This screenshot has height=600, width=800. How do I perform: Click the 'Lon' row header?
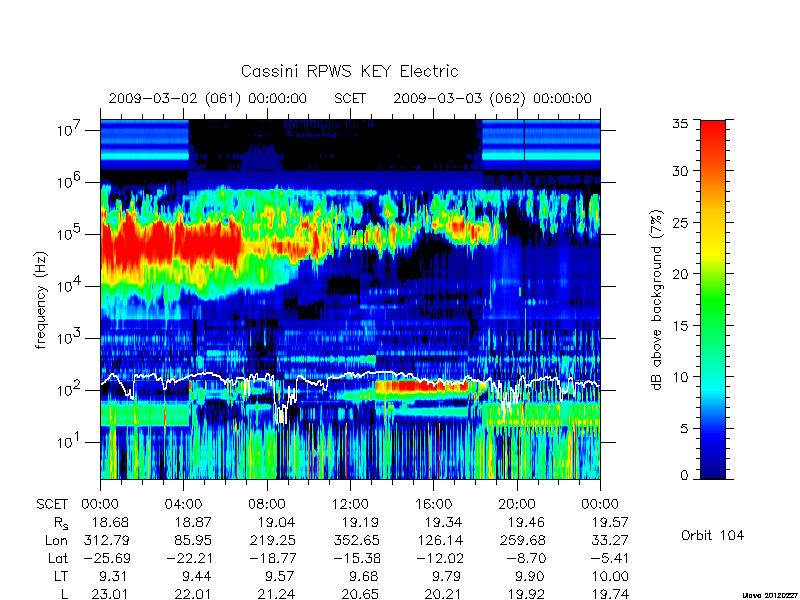[x=56, y=540]
